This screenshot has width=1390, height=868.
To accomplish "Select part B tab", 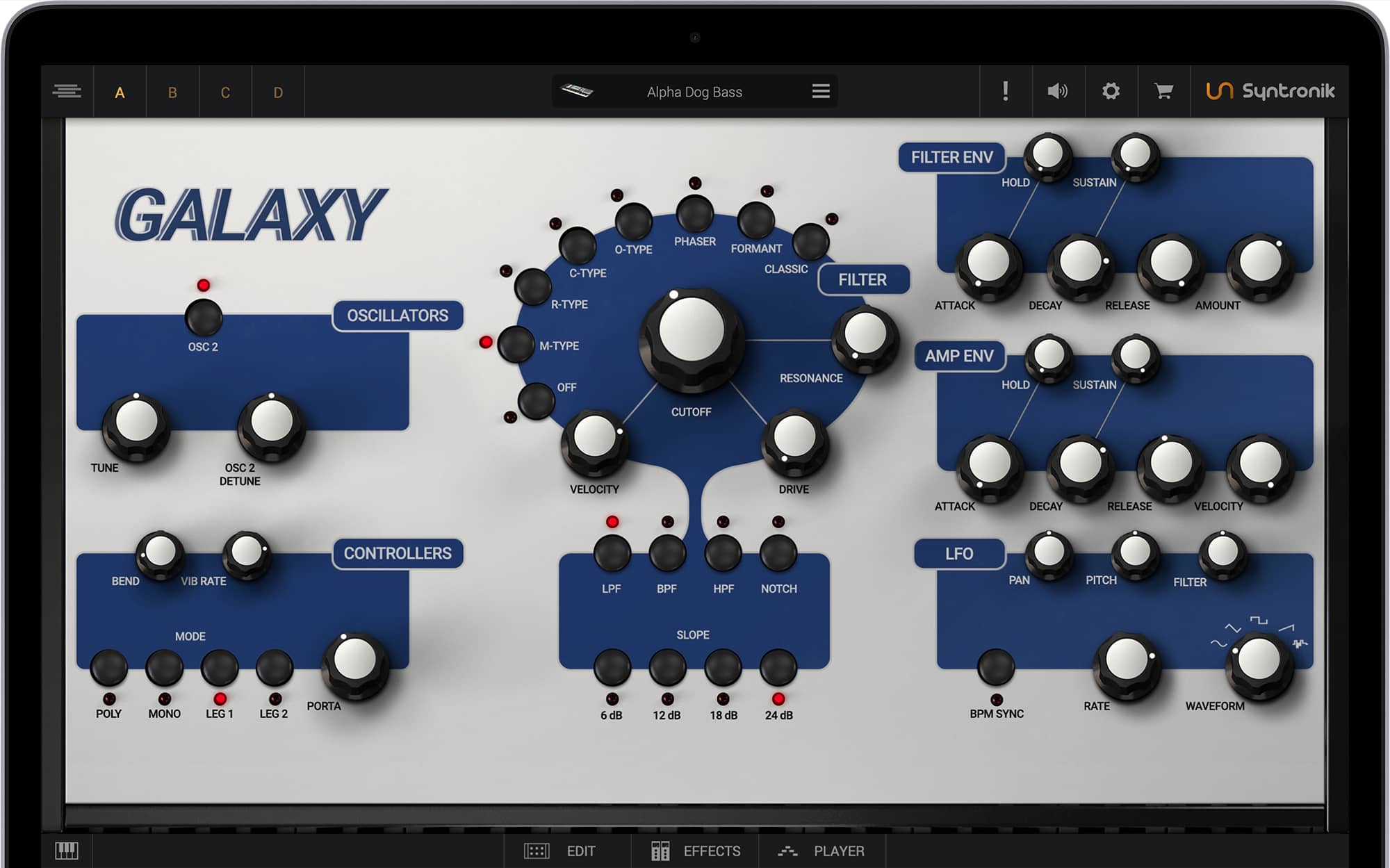I will pos(172,92).
